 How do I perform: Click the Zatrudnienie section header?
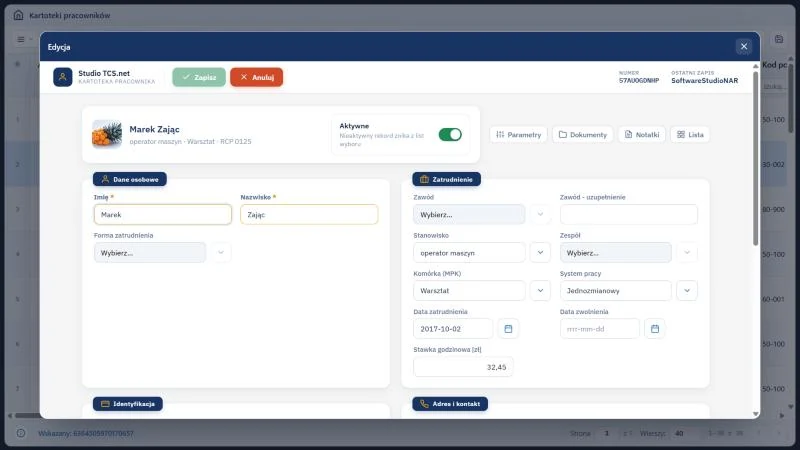[x=446, y=179]
